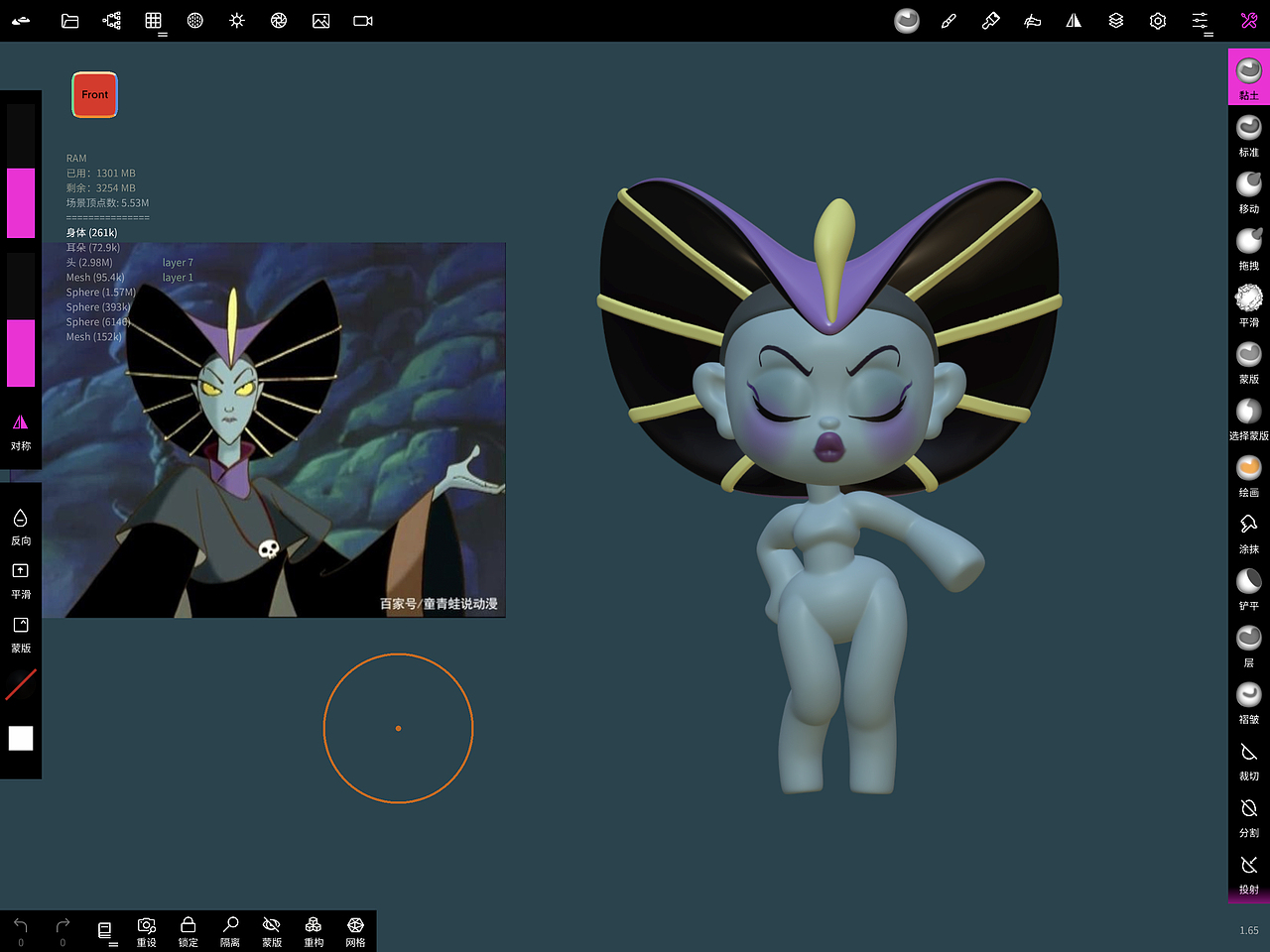The height and width of the screenshot is (952, 1270).
Task: Open the interface sliders menu
Action: pyautogui.click(x=1200, y=21)
